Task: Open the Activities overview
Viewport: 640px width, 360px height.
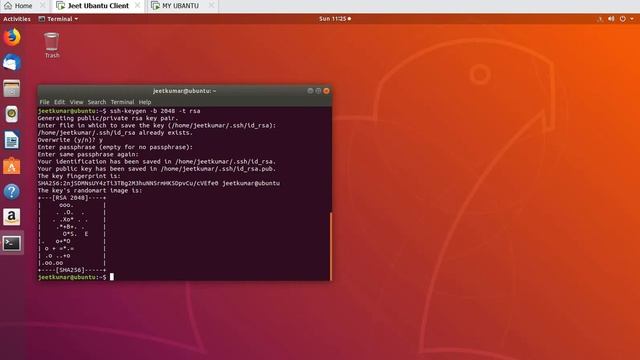Action: point(17,19)
